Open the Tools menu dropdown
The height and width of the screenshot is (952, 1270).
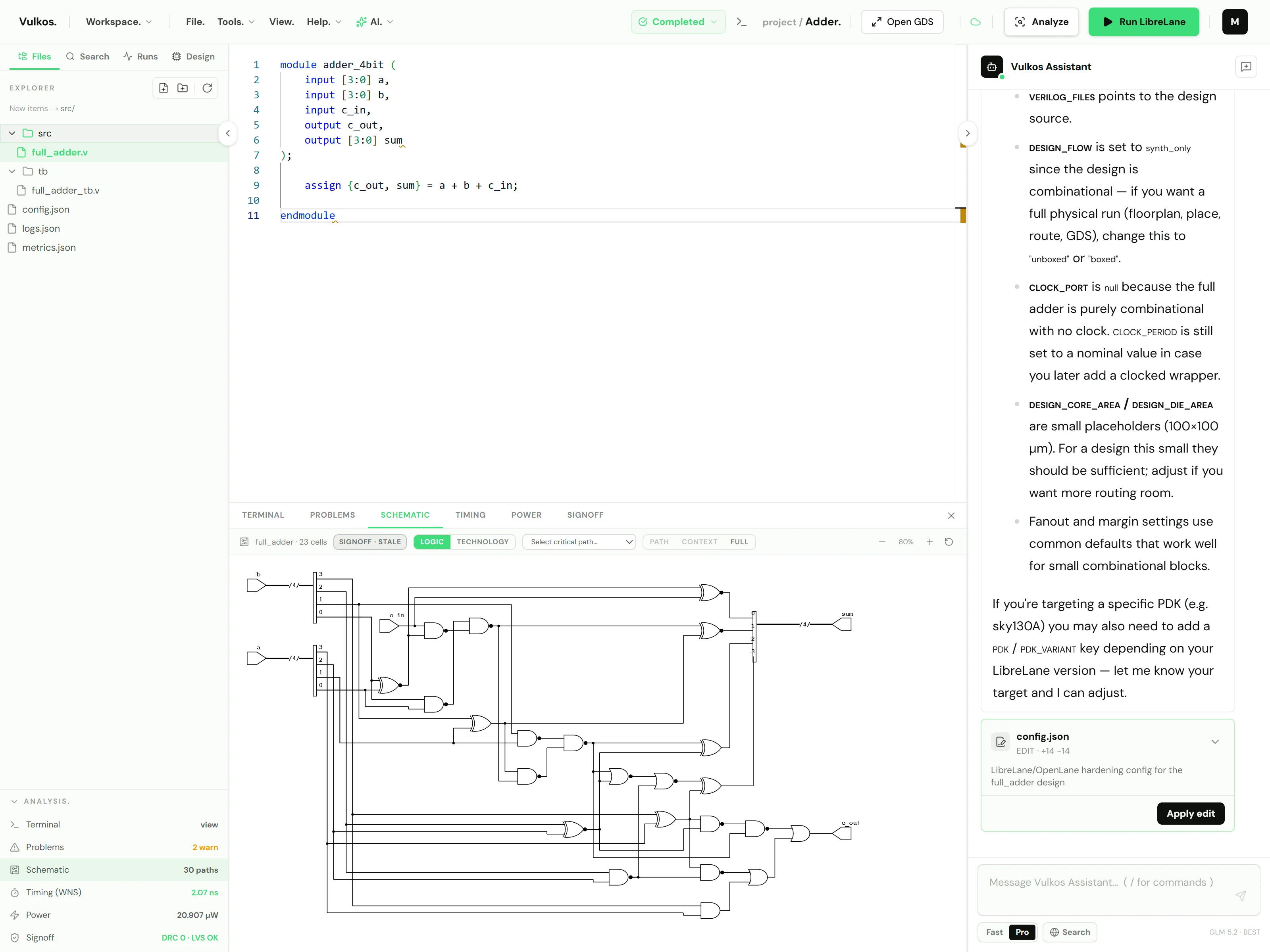(x=235, y=22)
